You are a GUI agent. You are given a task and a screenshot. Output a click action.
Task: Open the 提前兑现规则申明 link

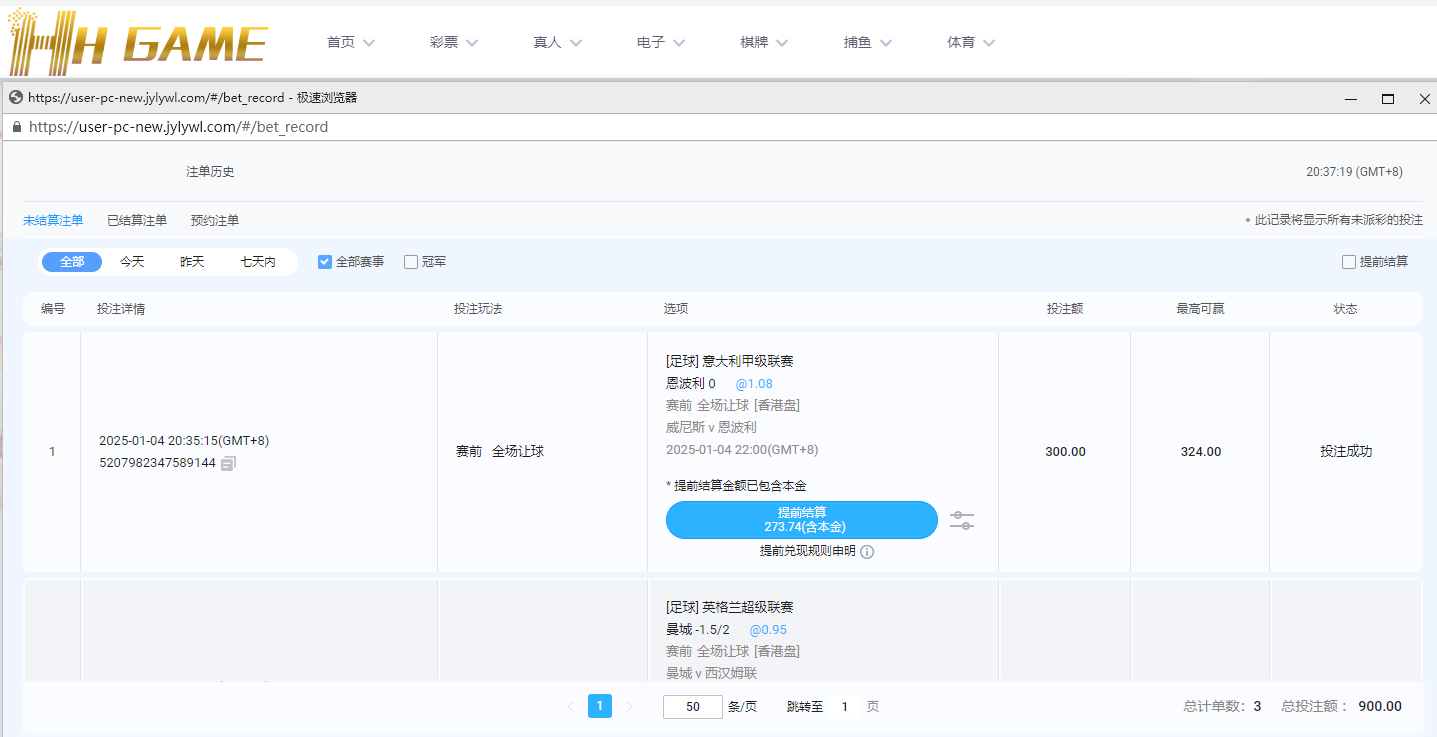(812, 551)
